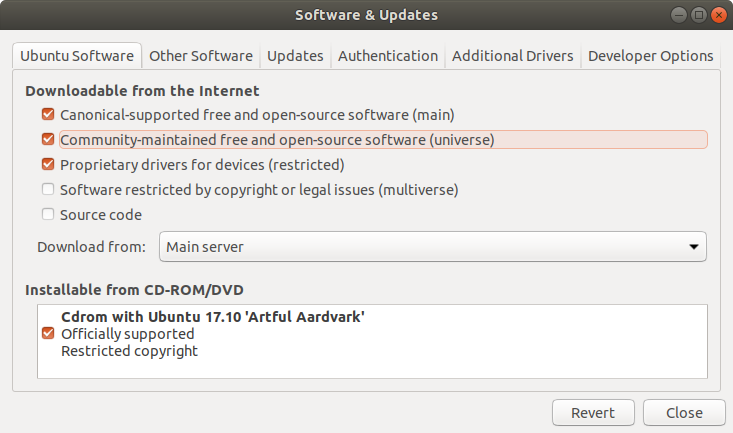Open the Updates tab
Viewport: 733px width, 433px height.
[295, 56]
